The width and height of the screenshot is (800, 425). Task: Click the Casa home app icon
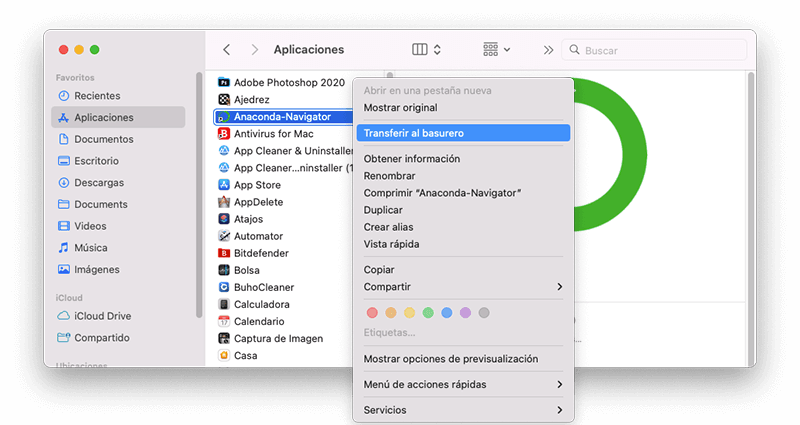(x=223, y=356)
